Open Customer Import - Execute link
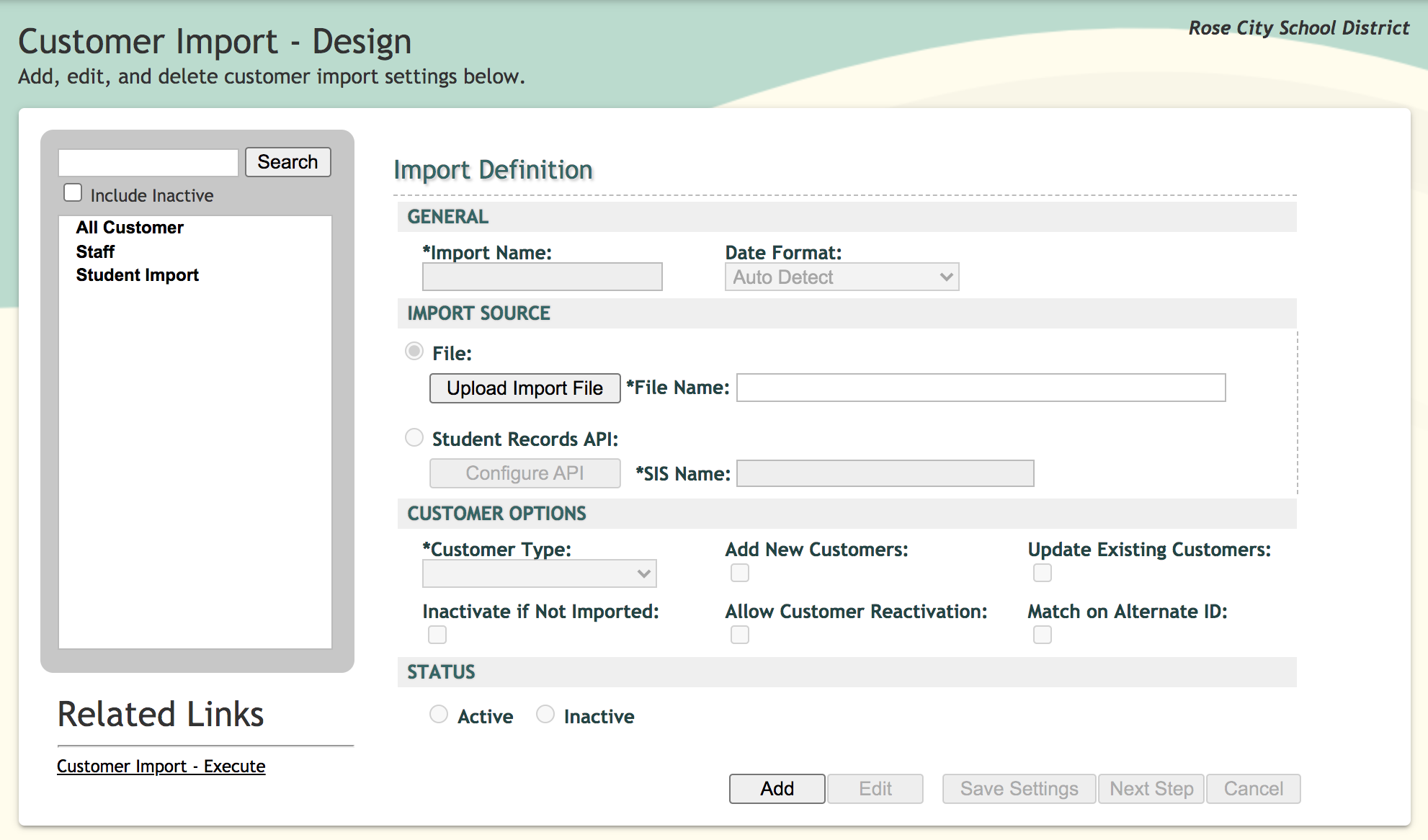Viewport: 1428px width, 840px height. (x=161, y=766)
